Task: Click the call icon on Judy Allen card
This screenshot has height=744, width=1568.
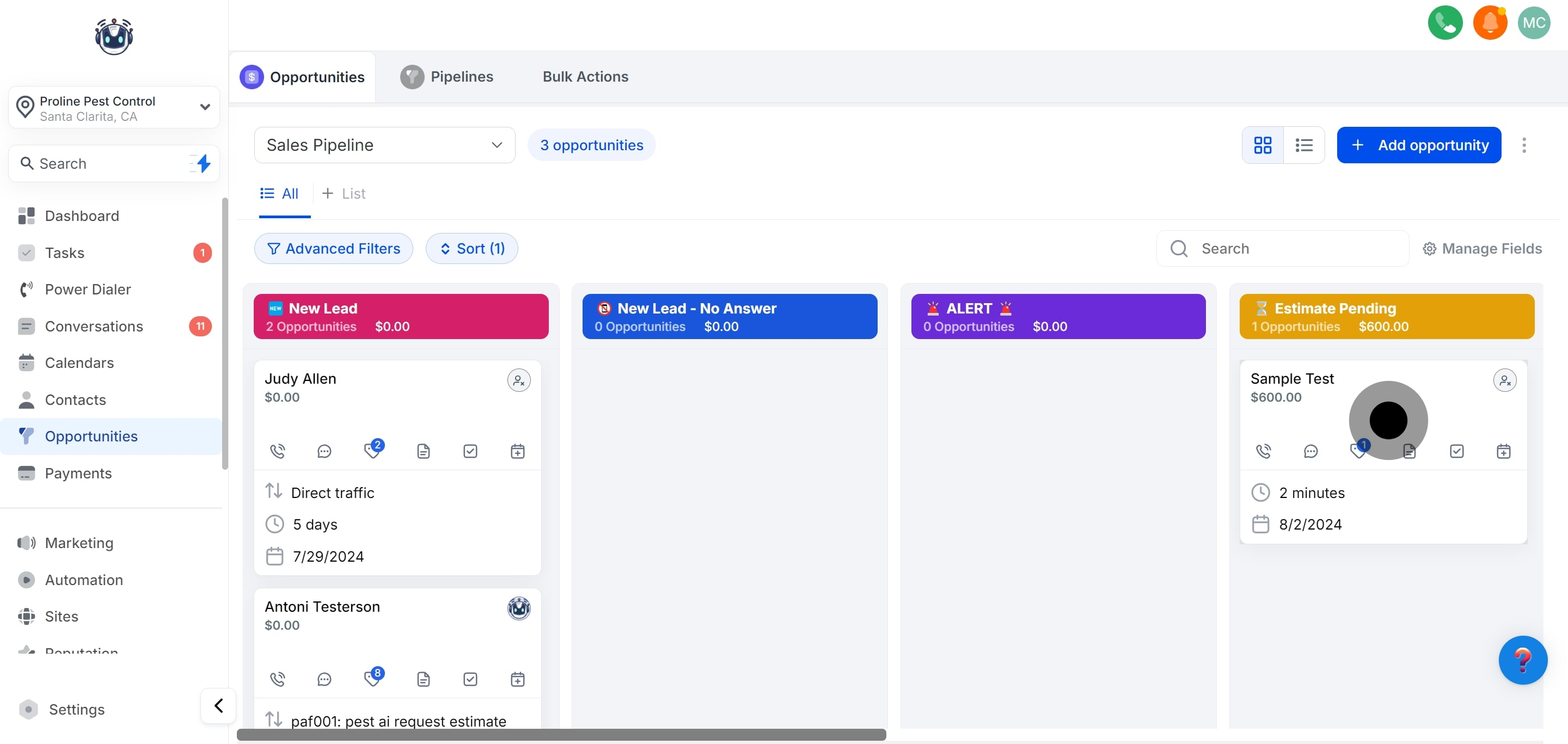Action: tap(278, 451)
